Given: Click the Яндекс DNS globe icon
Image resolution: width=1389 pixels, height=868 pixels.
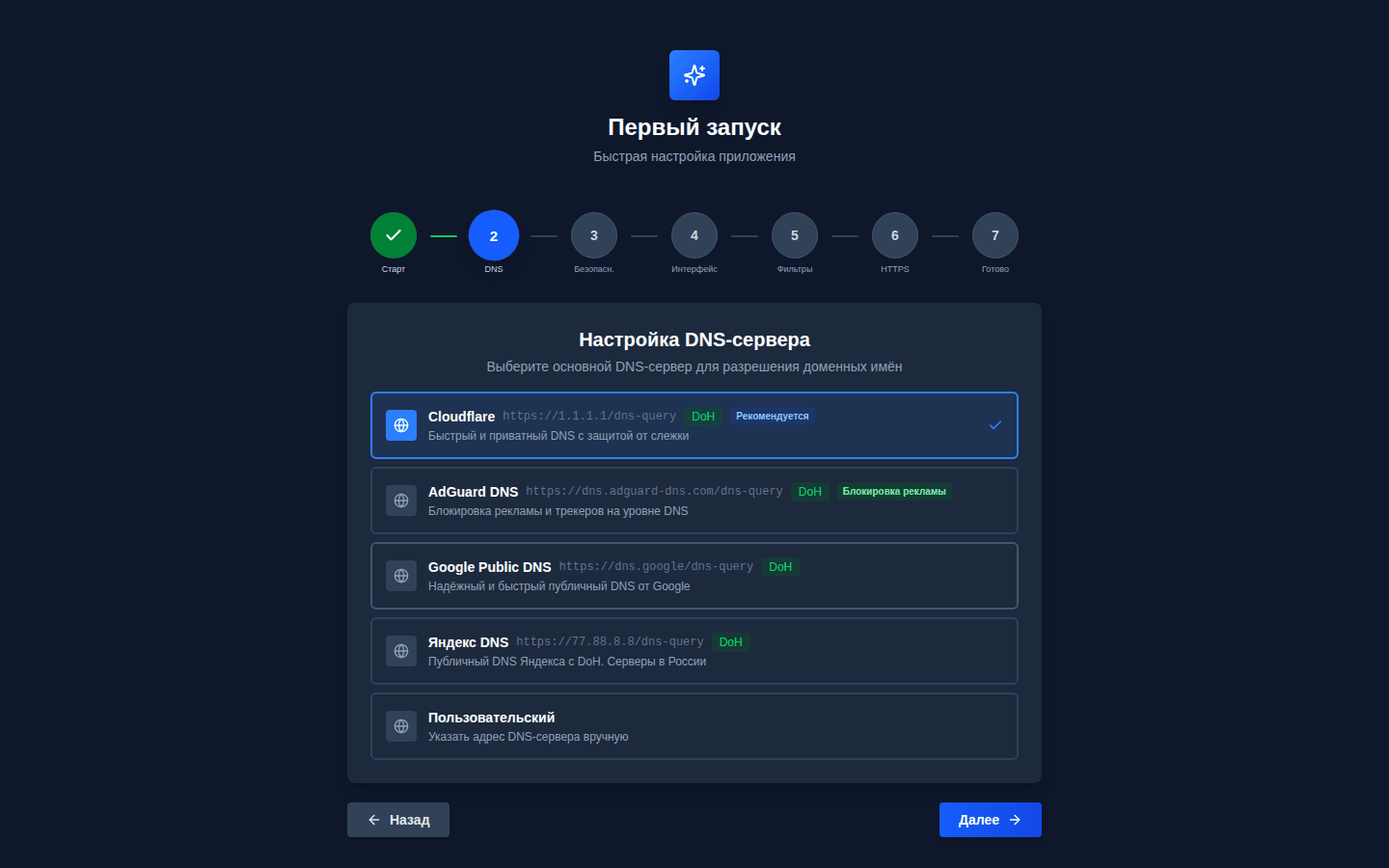Looking at the screenshot, I should 401,651.
